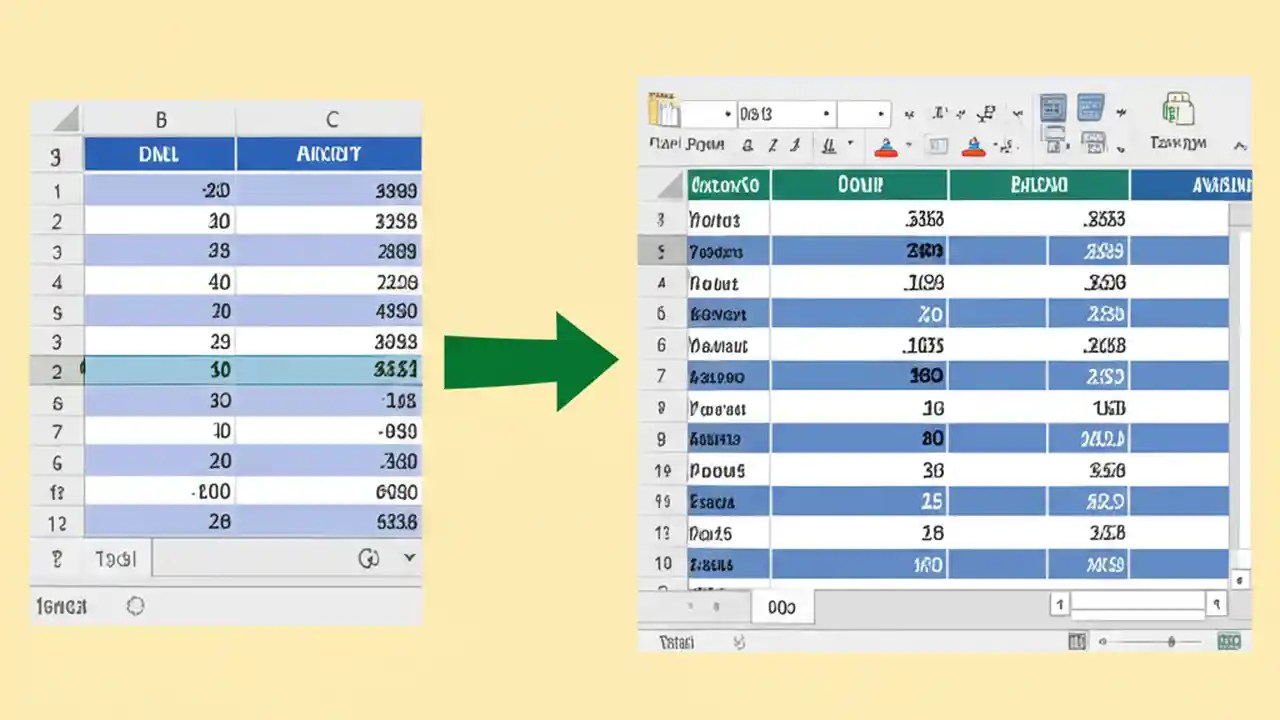The height and width of the screenshot is (720, 1280).
Task: Switch to the 000 sheet tab
Action: click(782, 607)
